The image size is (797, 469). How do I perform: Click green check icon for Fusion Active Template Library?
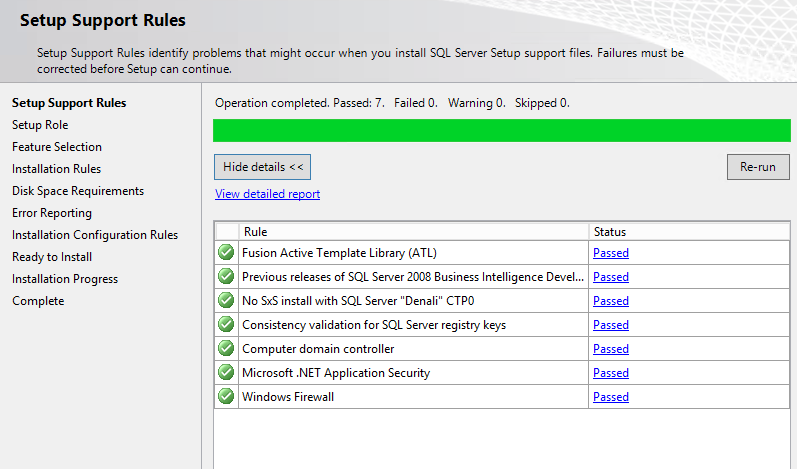[x=226, y=253]
